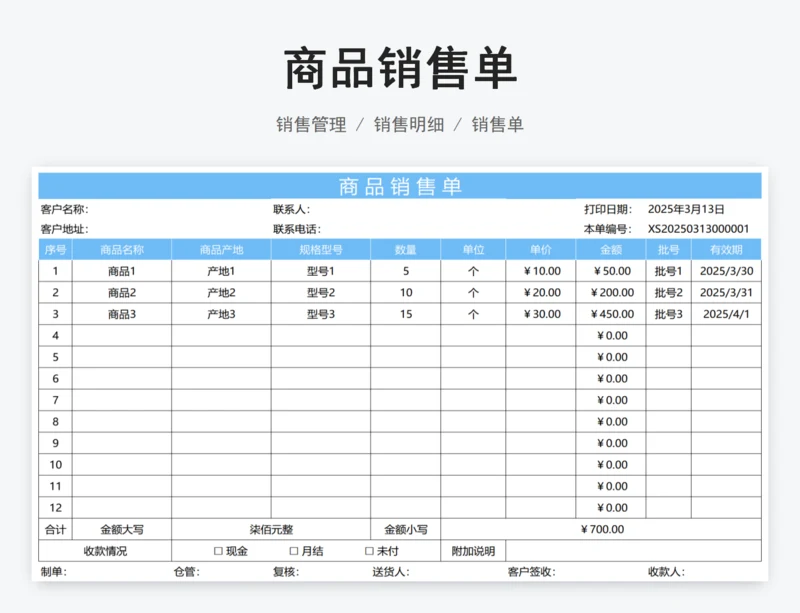
Task: Click the ¥20.00 unit price cell
Action: (541, 292)
